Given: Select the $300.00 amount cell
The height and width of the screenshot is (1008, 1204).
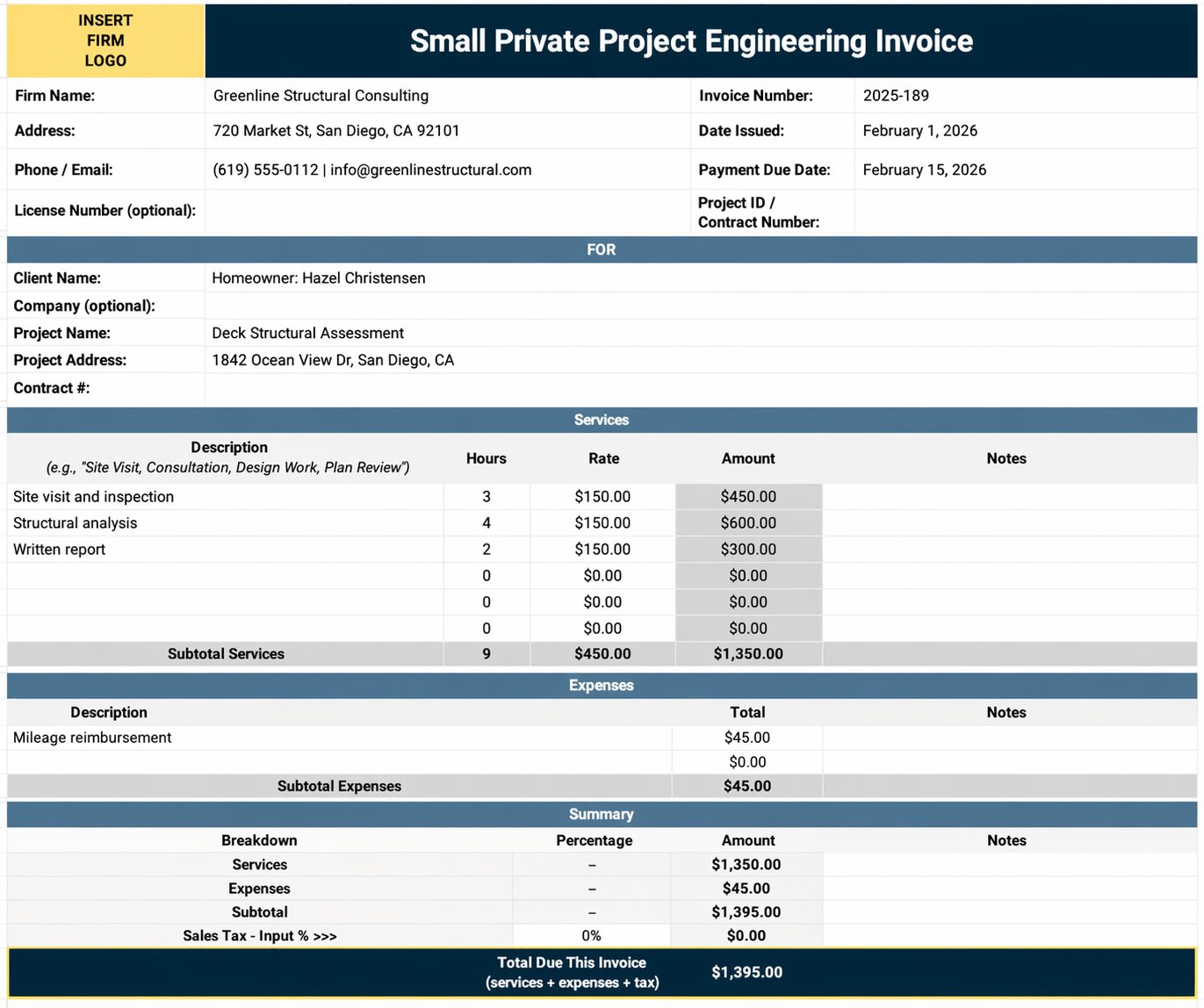Looking at the screenshot, I should (748, 549).
